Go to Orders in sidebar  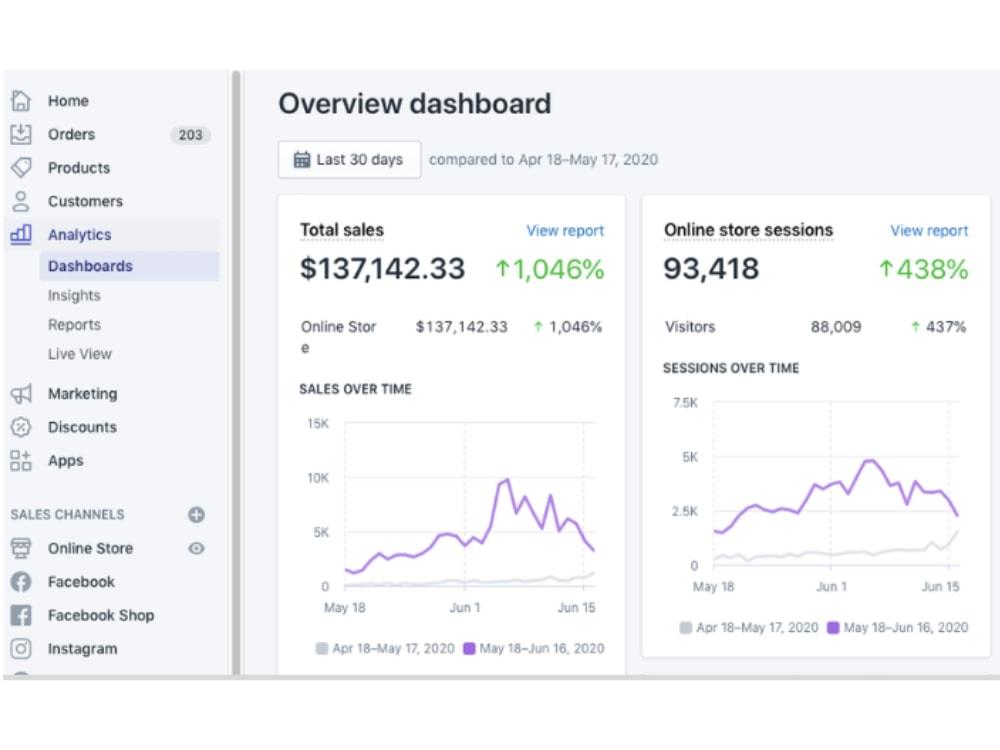(71, 135)
